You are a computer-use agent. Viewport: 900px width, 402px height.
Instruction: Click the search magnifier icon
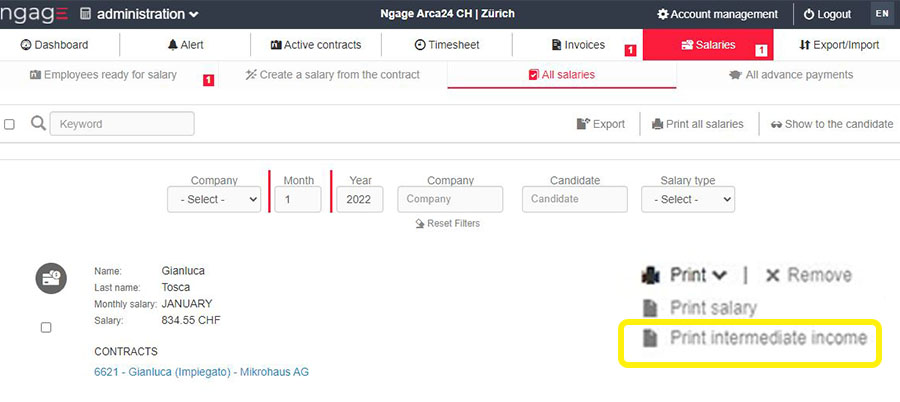[x=38, y=124]
